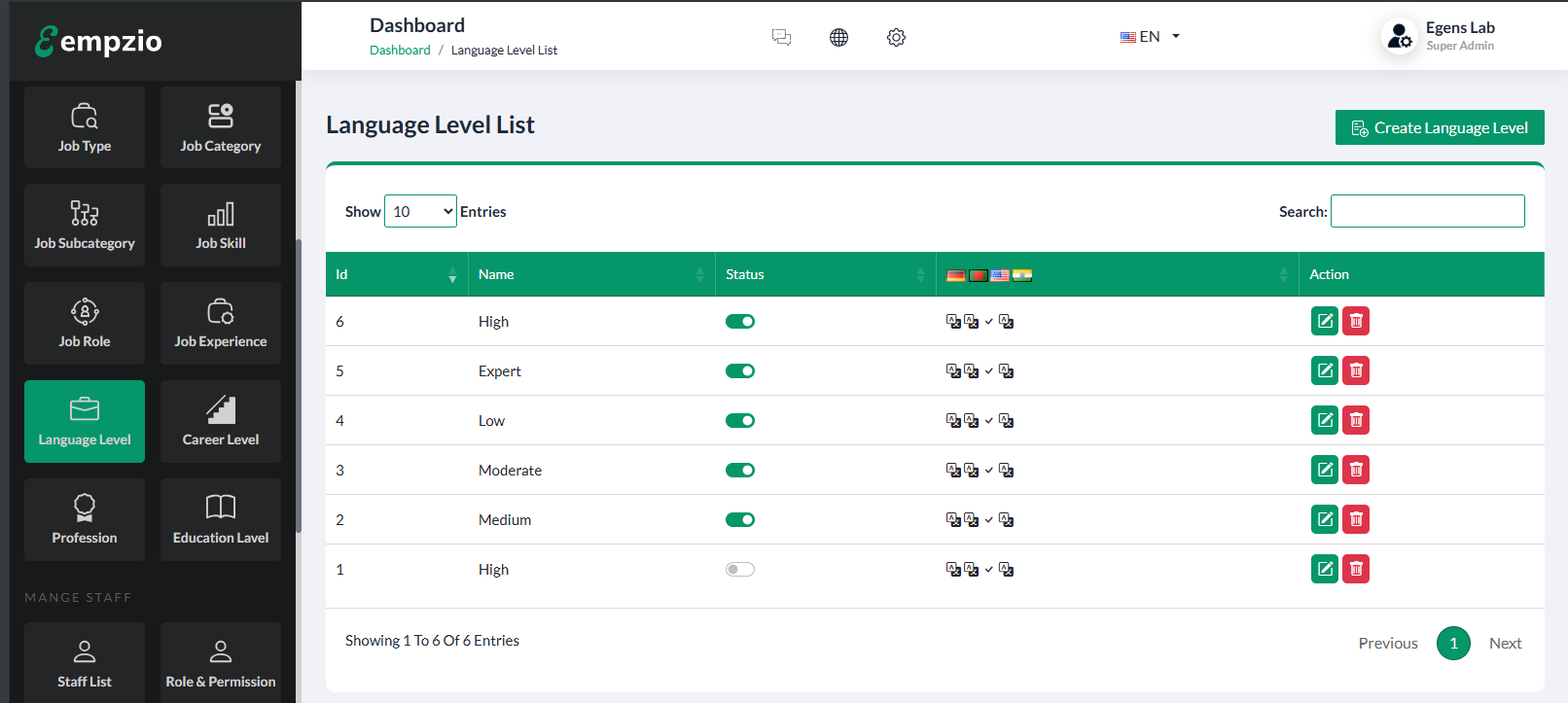1568x703 pixels.
Task: Click the sidebar vertical scrollbar
Action: coord(299,389)
